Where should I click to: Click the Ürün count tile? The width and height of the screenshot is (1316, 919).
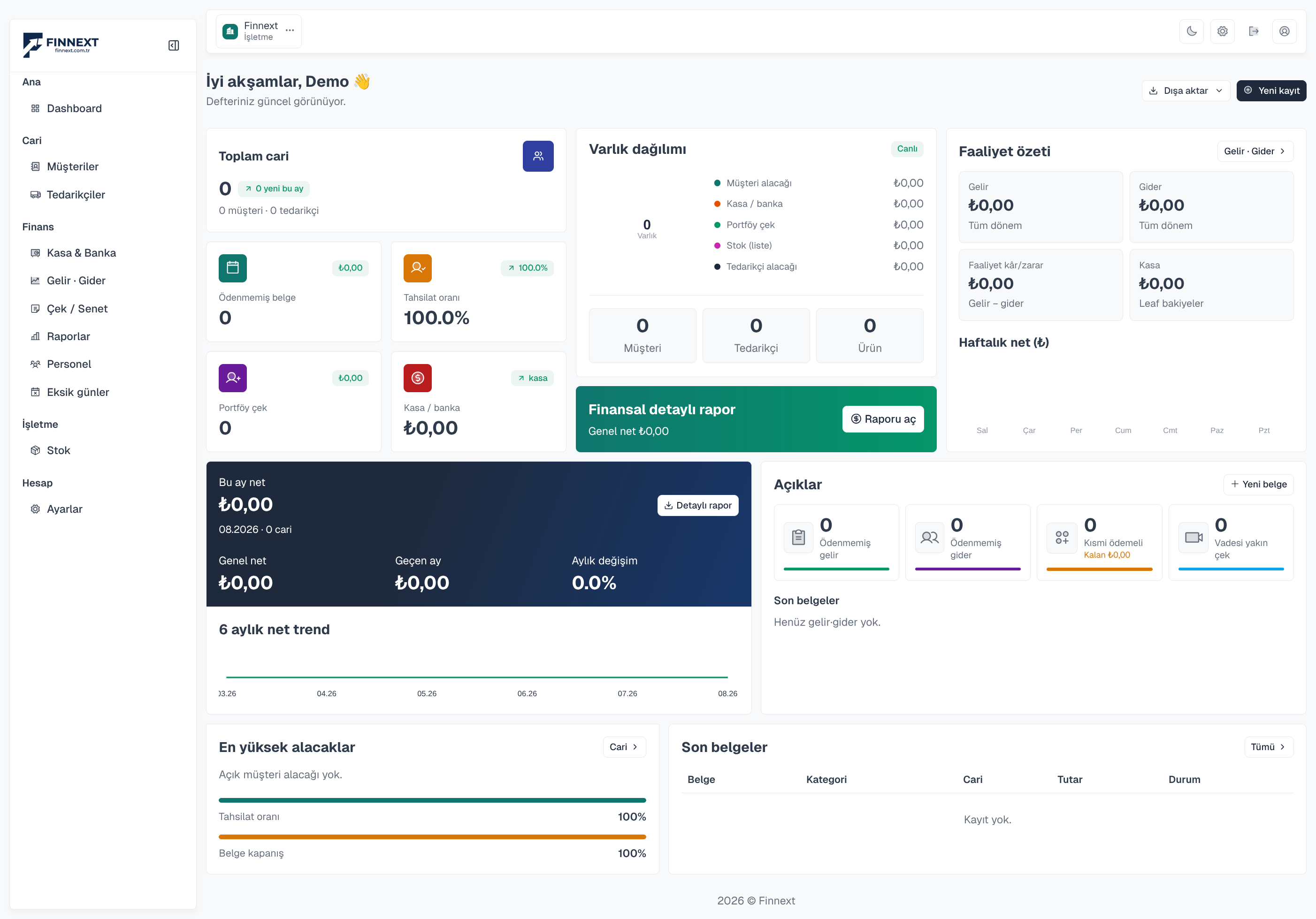tap(870, 336)
